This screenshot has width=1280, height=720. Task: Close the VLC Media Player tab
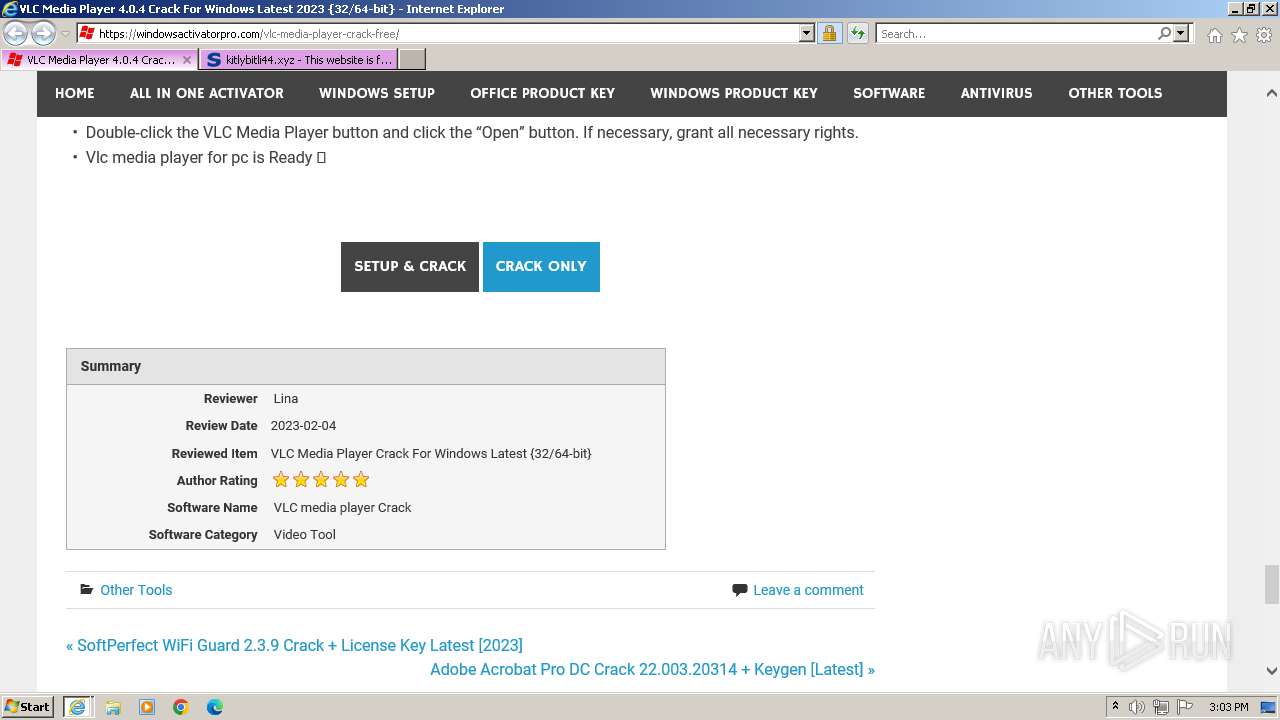pos(187,60)
